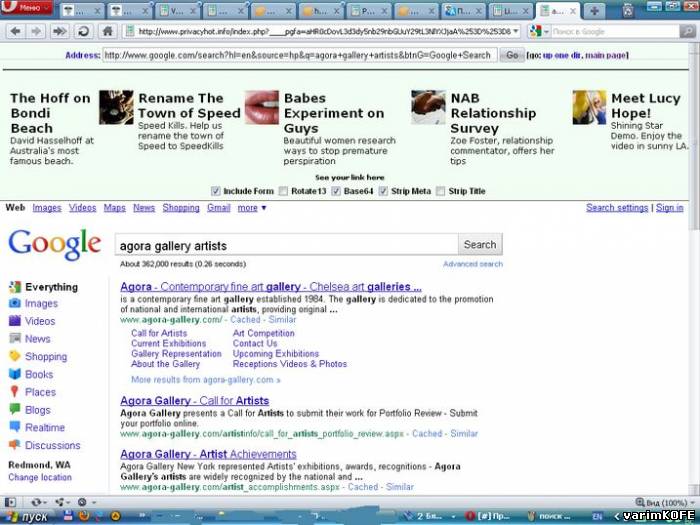Click the Videos film icon in sidebar
This screenshot has width=700, height=525.
(15, 321)
